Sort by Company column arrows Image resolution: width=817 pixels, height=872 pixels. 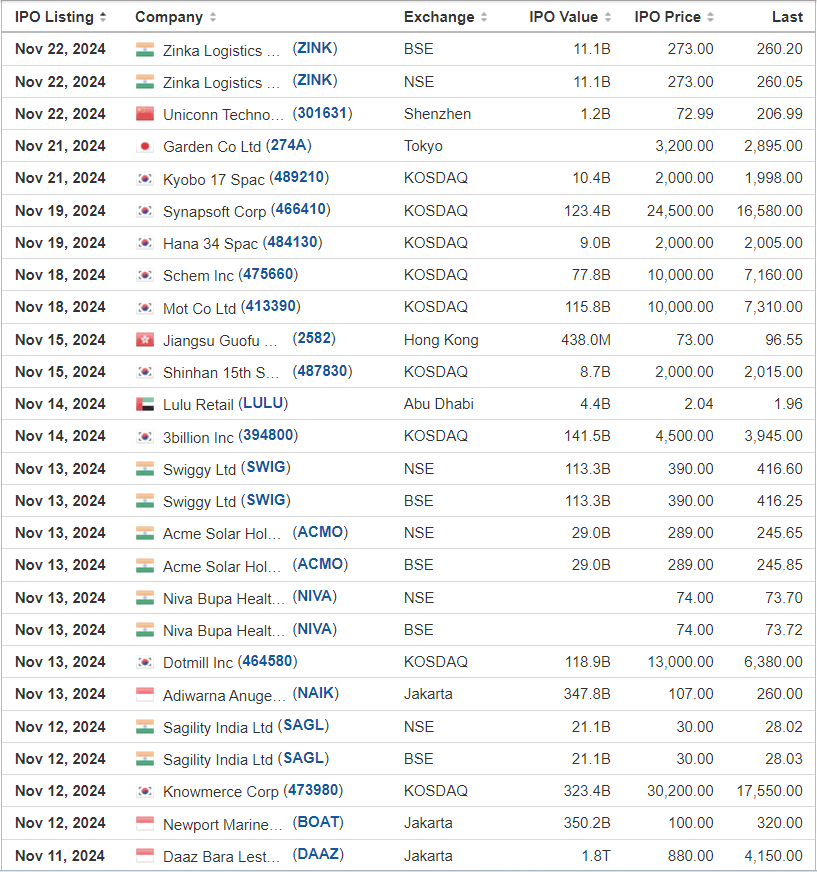point(213,17)
